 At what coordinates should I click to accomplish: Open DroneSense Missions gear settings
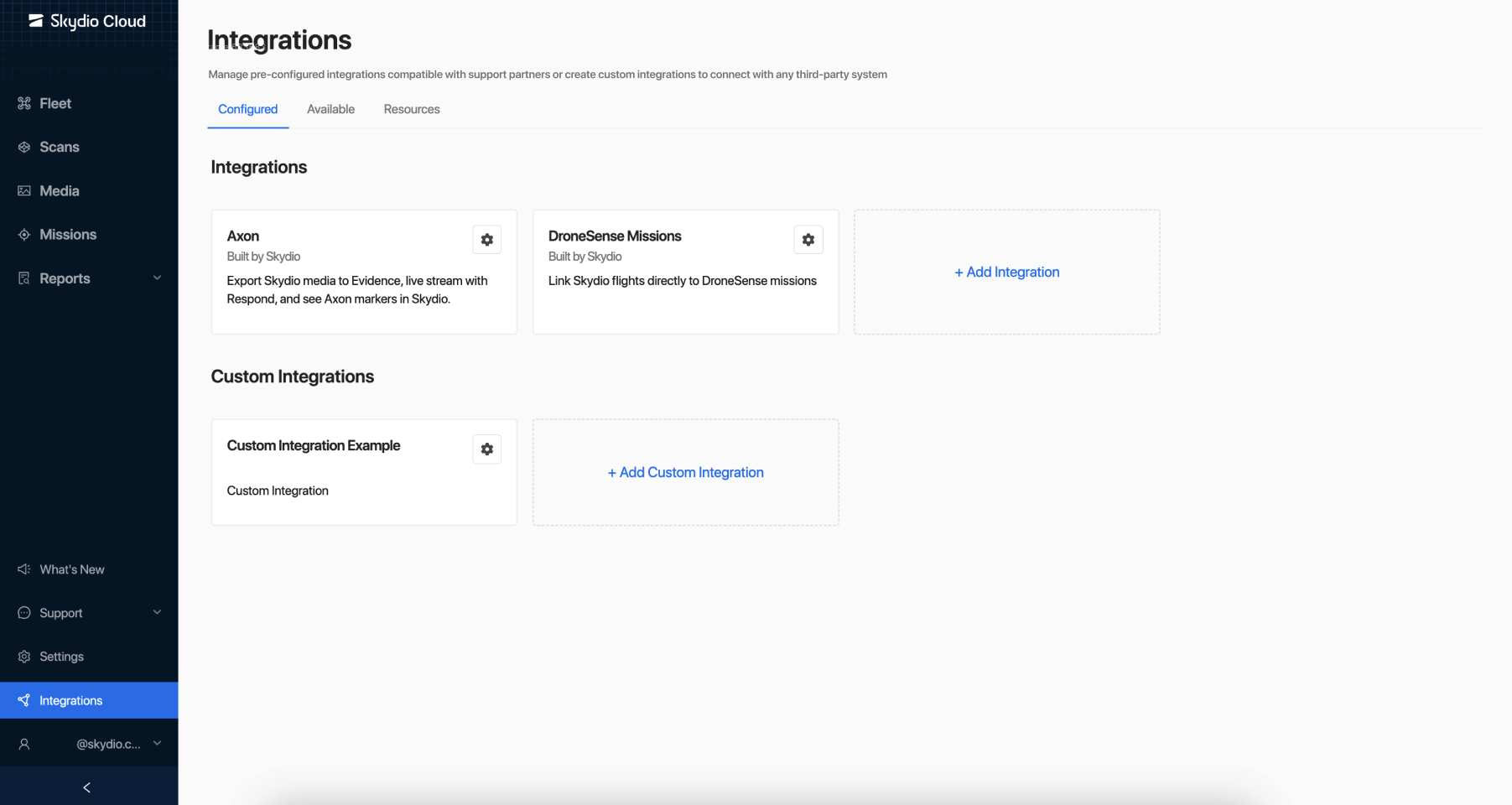[808, 240]
